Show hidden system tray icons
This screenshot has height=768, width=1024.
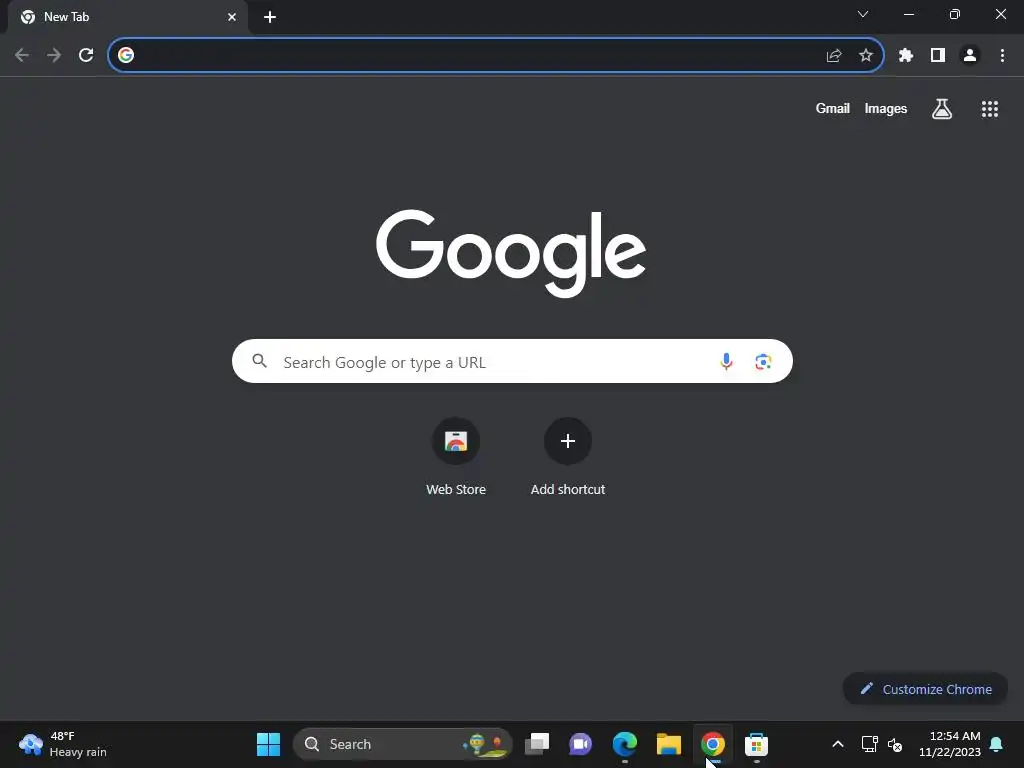tap(837, 744)
